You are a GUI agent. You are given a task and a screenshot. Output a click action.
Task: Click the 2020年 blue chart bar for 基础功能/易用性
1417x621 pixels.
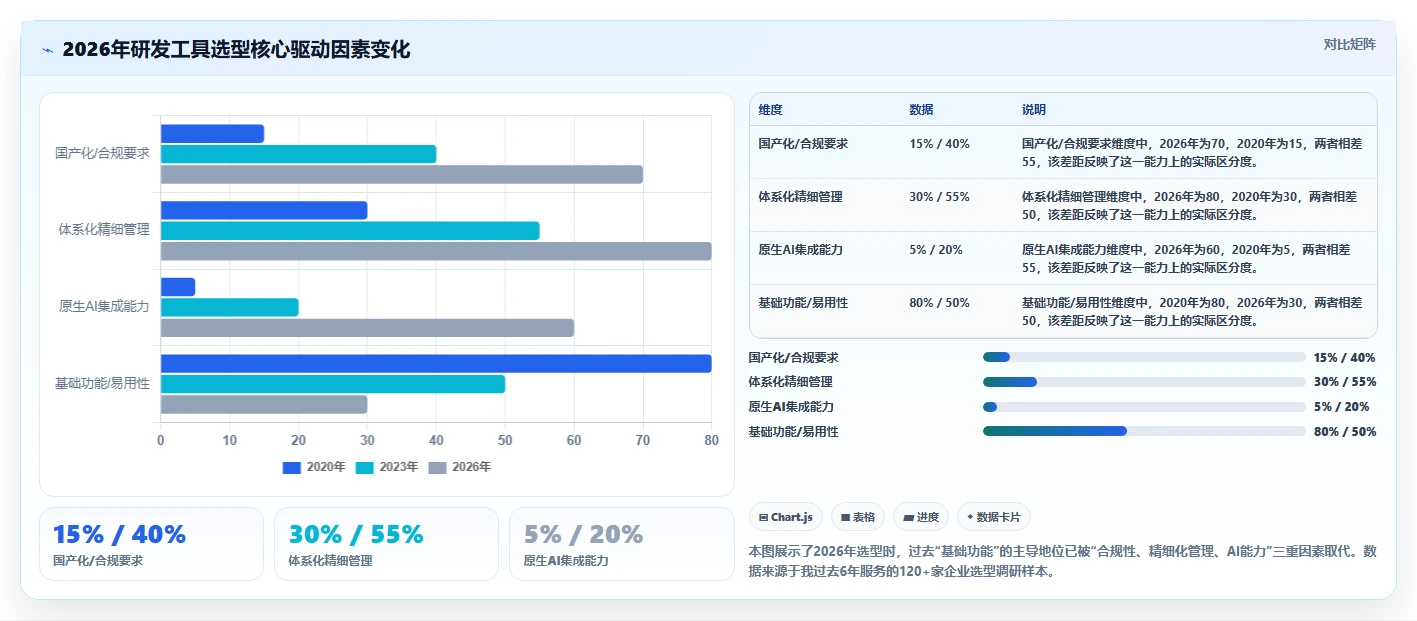tap(436, 363)
